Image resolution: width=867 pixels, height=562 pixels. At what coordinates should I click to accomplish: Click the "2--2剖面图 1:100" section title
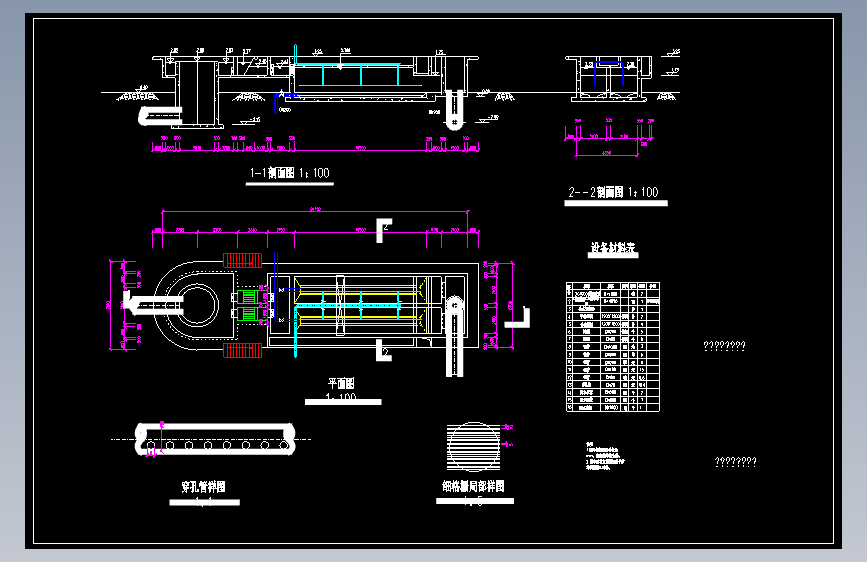[613, 192]
